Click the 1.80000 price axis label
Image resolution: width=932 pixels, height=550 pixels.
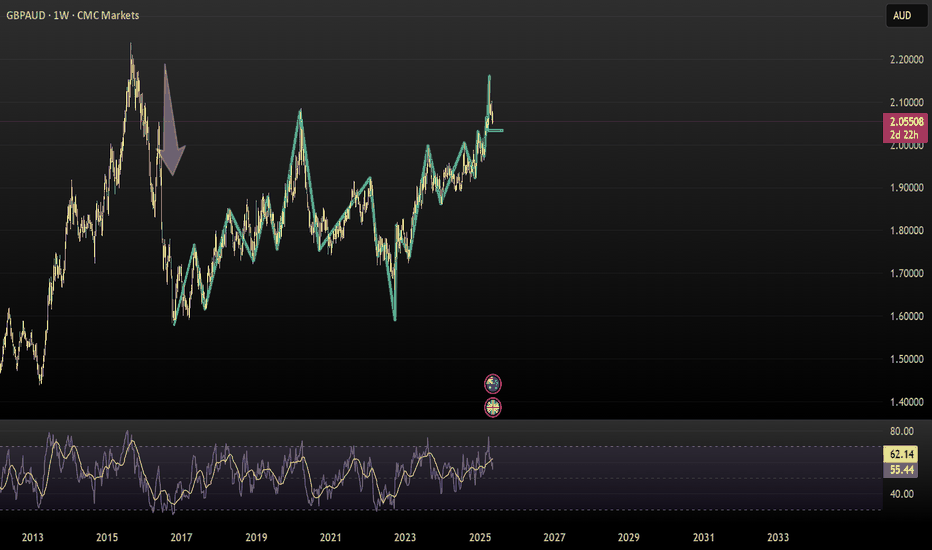pos(906,230)
